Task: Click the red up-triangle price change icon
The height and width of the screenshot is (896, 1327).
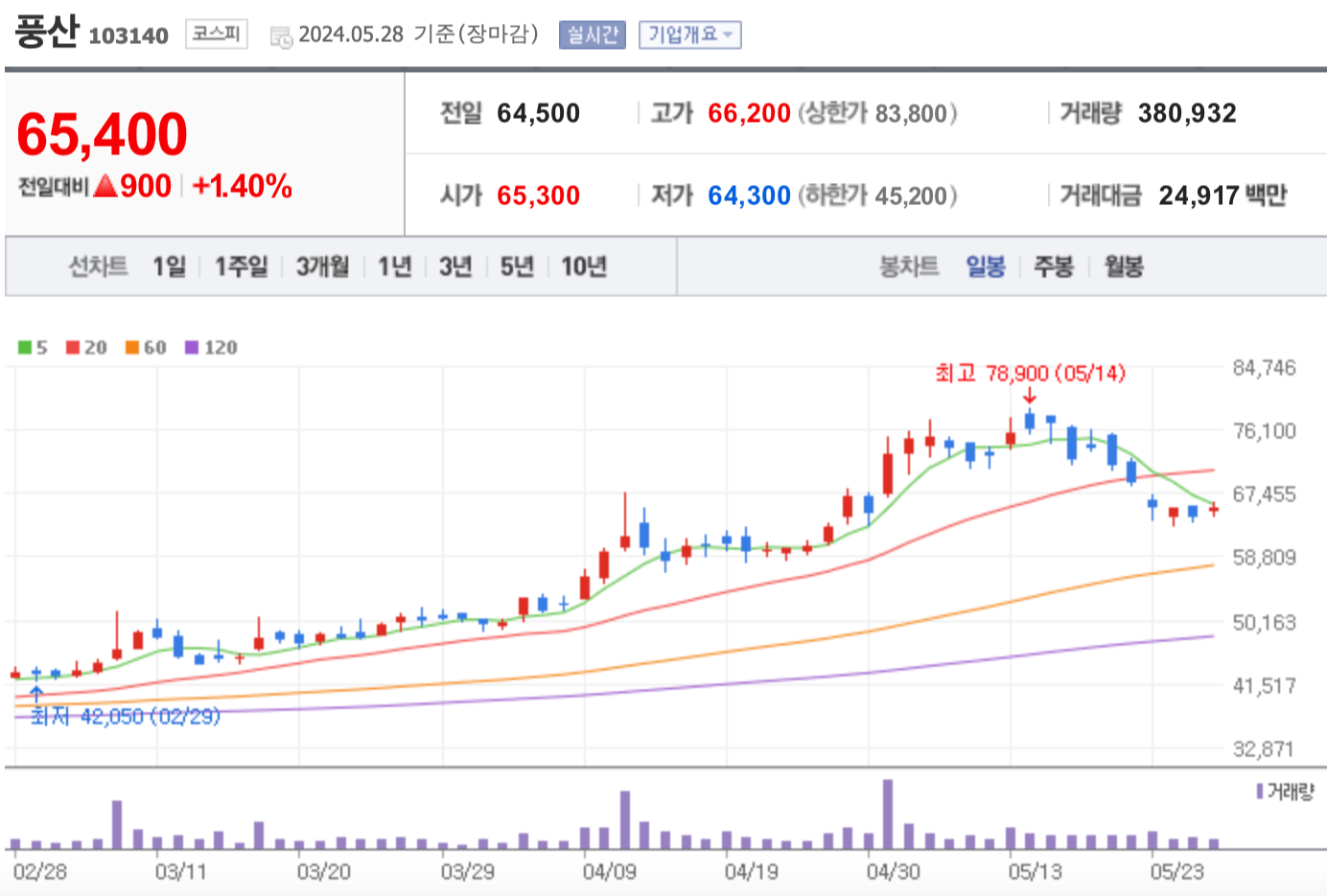Action: click(x=105, y=186)
